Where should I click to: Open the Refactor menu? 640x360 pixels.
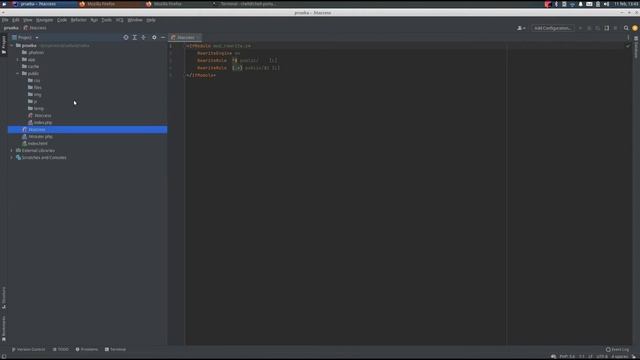point(78,20)
